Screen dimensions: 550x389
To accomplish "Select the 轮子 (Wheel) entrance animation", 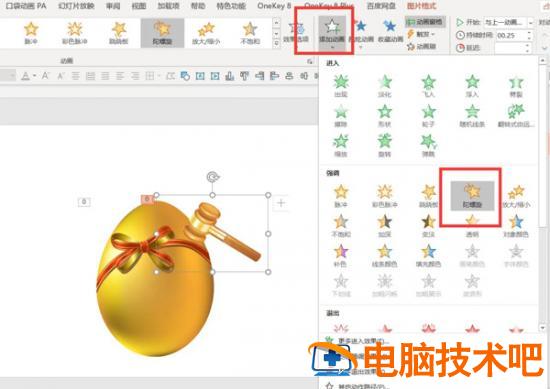I will [x=429, y=116].
